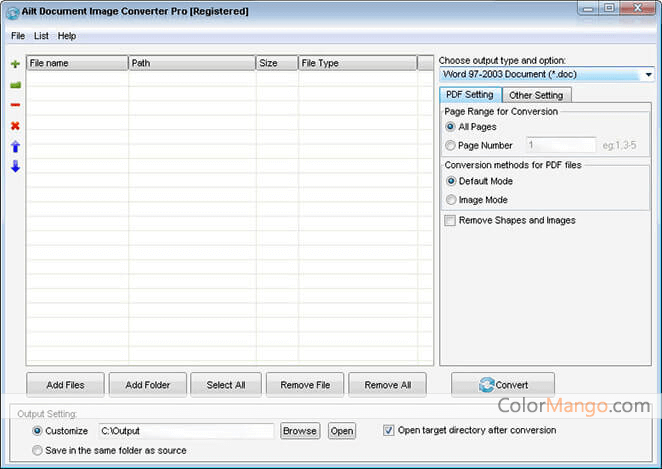The width and height of the screenshot is (662, 469).
Task: Open the List menu
Action: (x=41, y=36)
